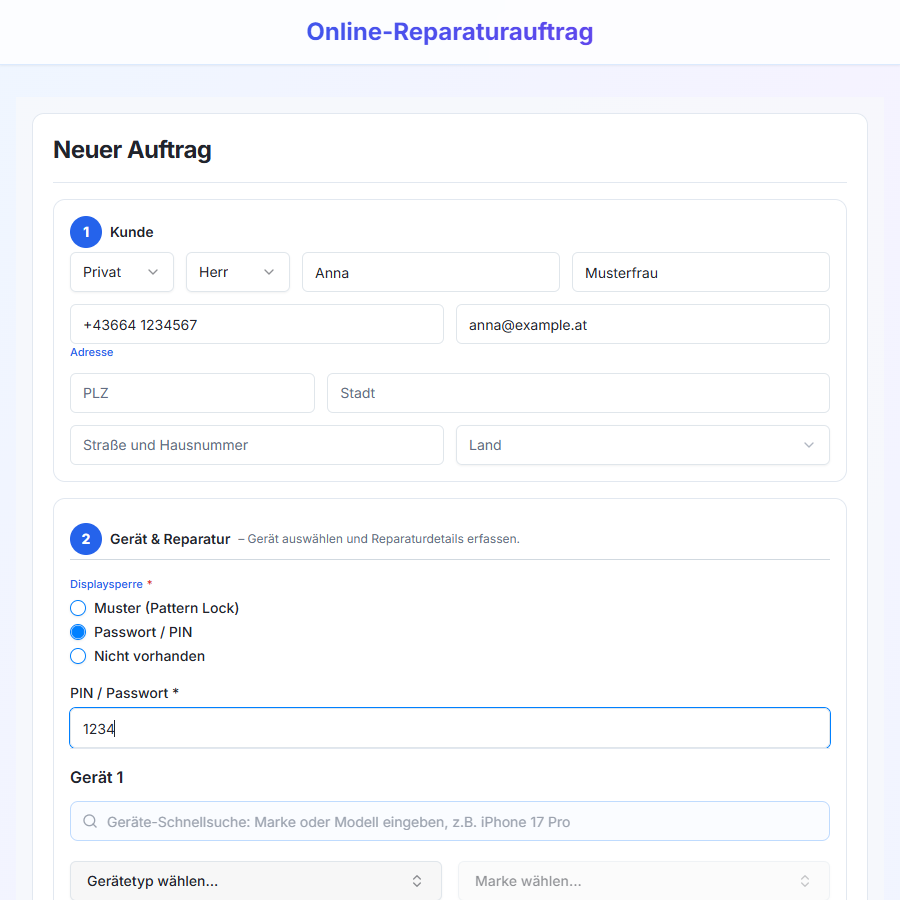The height and width of the screenshot is (900, 900).
Task: Click the Straße und Hausnummer field
Action: [x=257, y=445]
